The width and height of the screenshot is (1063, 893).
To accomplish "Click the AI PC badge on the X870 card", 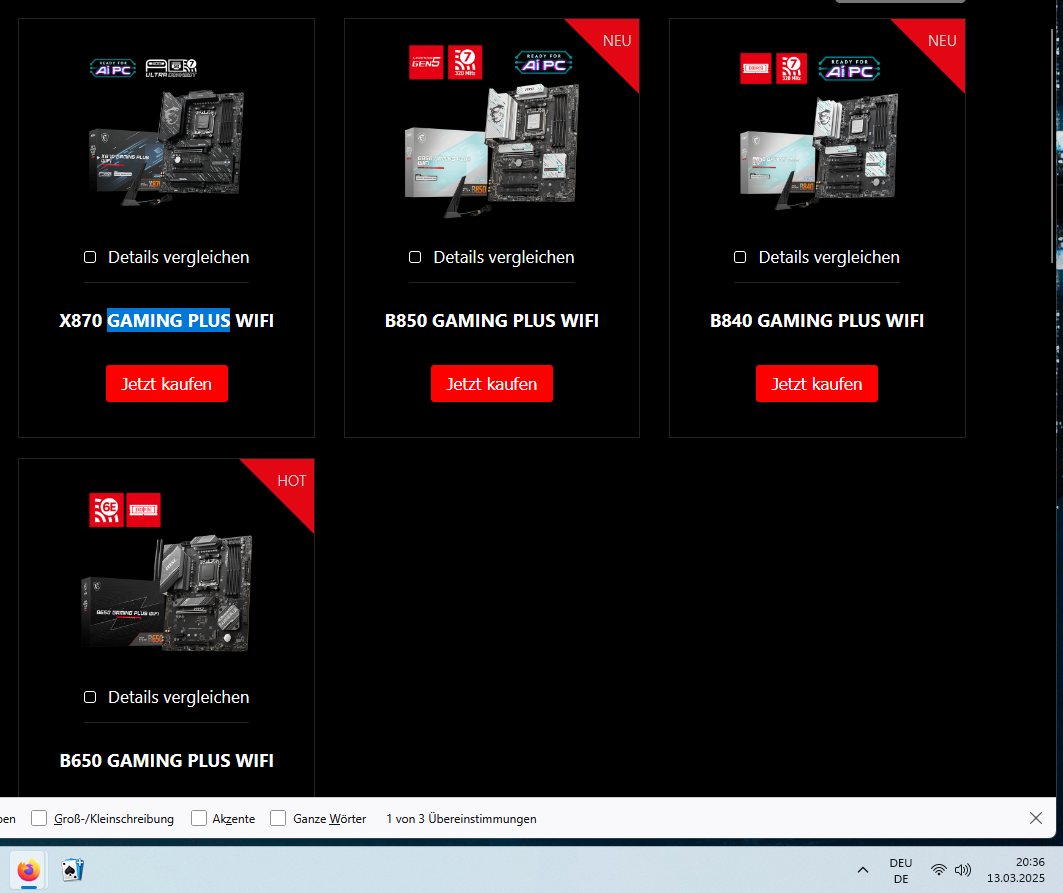I will click(113, 68).
